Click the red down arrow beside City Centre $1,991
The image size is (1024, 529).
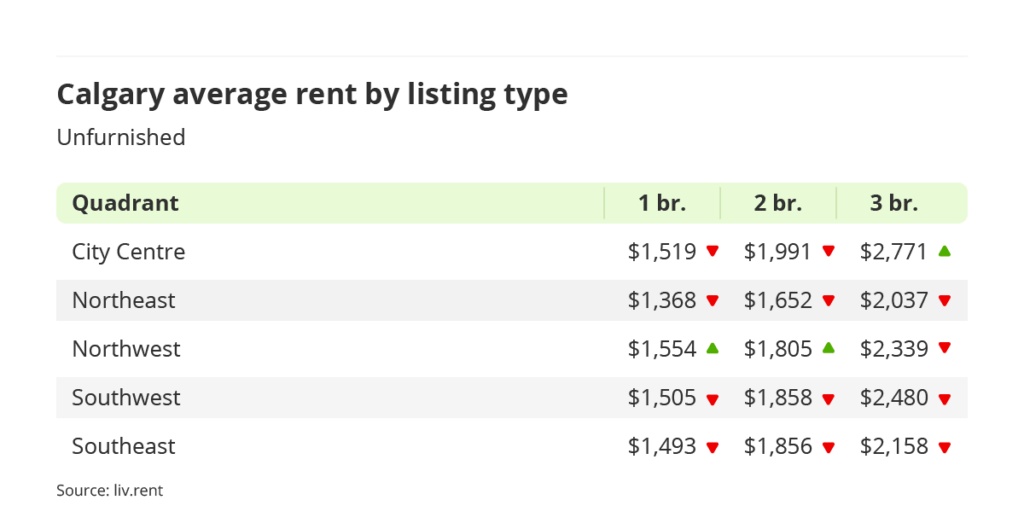(828, 251)
